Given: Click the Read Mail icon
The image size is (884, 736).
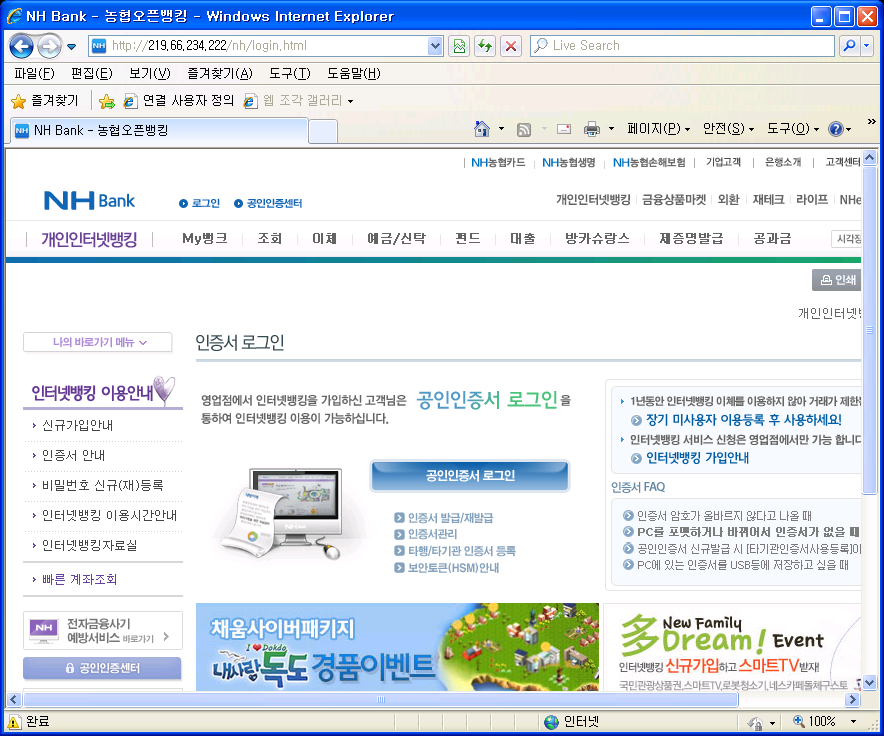Looking at the screenshot, I should click(x=564, y=129).
